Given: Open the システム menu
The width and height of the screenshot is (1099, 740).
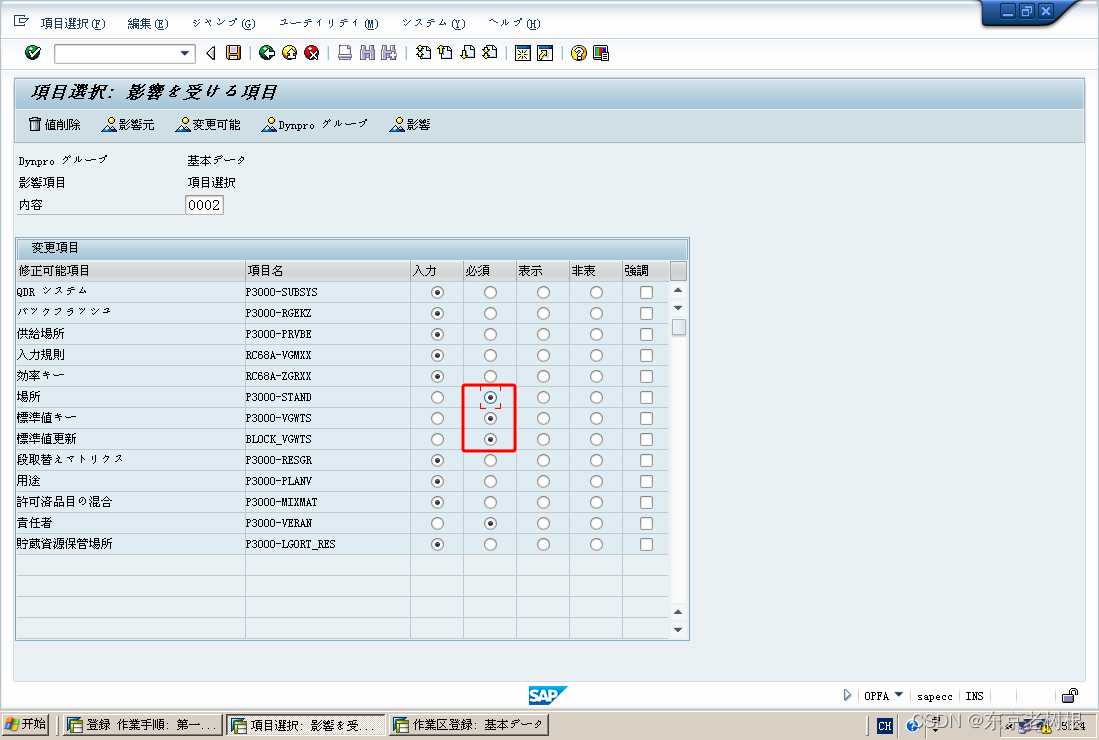Looking at the screenshot, I should pos(432,22).
